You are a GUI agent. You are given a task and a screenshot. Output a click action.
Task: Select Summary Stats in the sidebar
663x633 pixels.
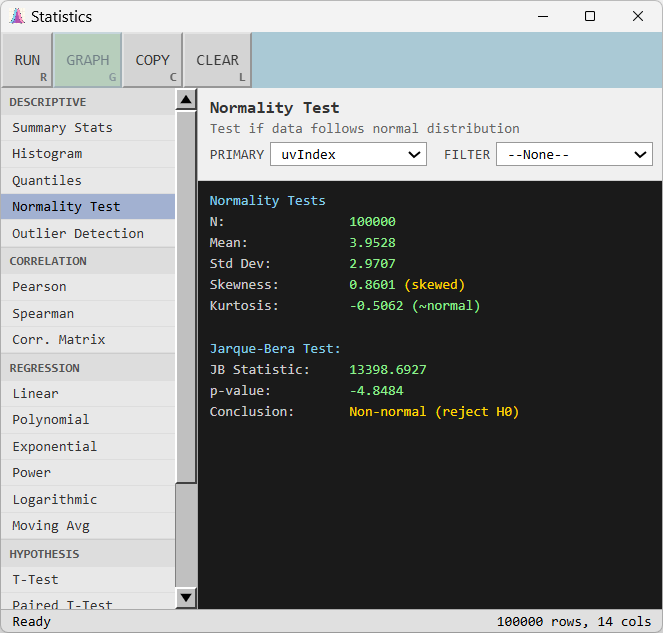62,128
